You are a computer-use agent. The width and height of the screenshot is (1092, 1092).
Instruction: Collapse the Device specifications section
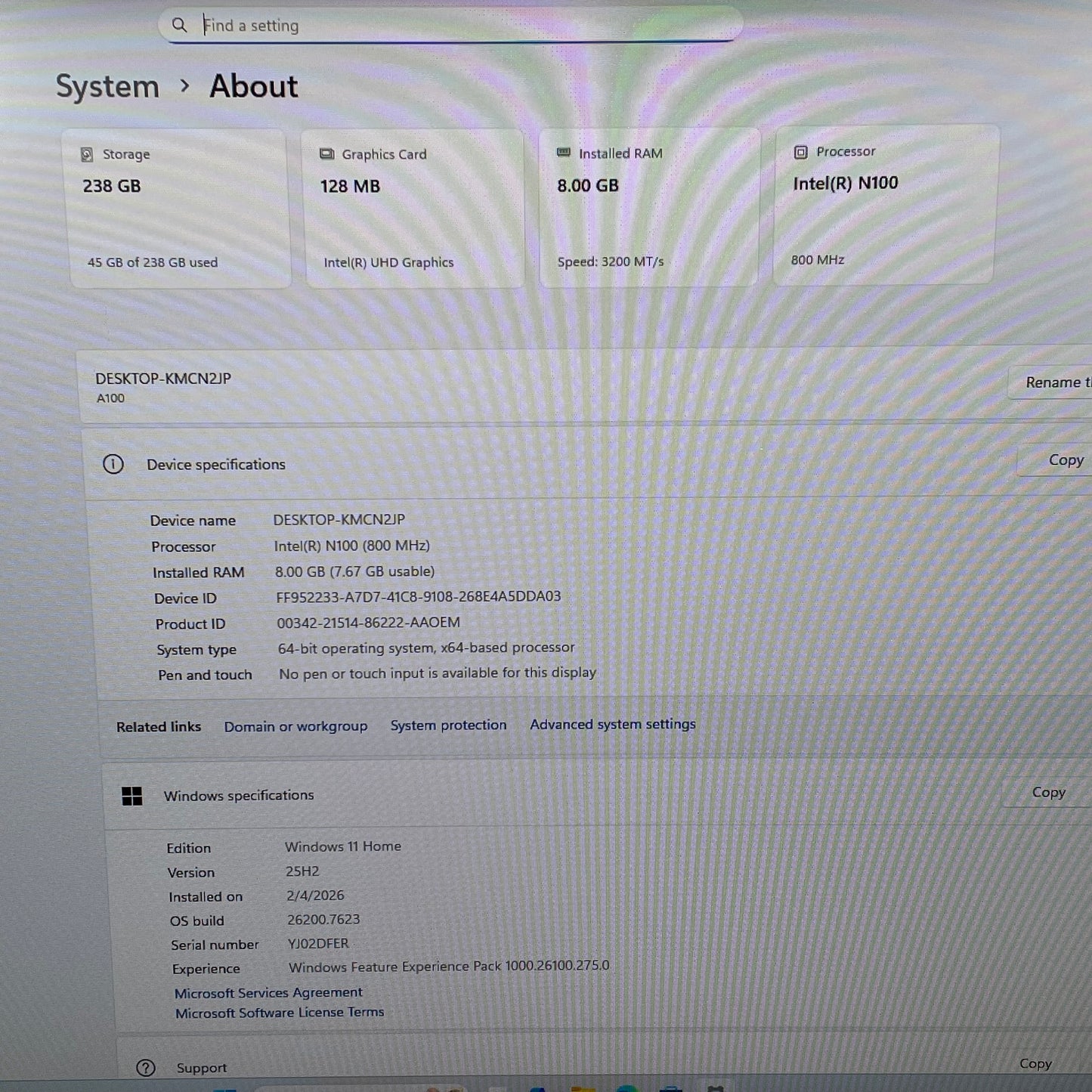click(x=588, y=462)
